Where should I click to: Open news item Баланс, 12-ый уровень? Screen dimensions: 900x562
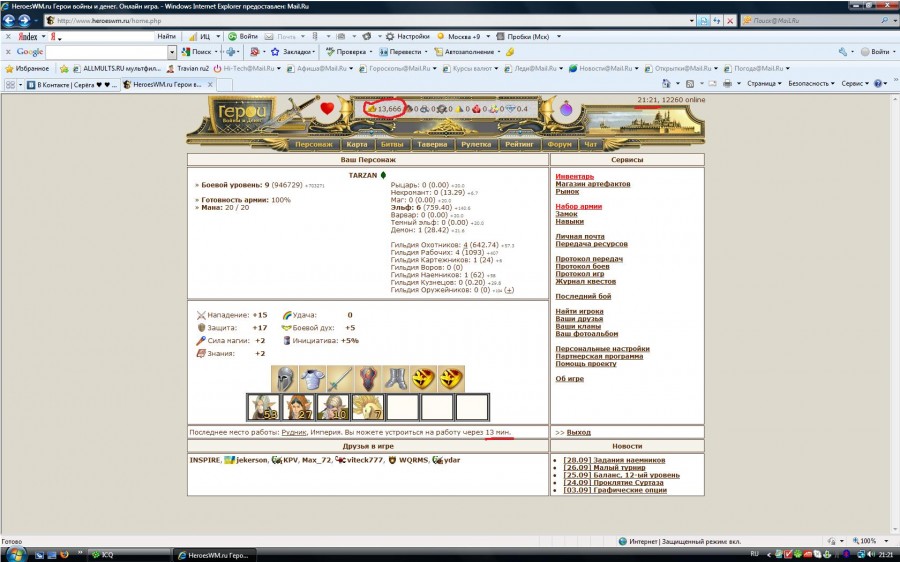tap(621, 475)
